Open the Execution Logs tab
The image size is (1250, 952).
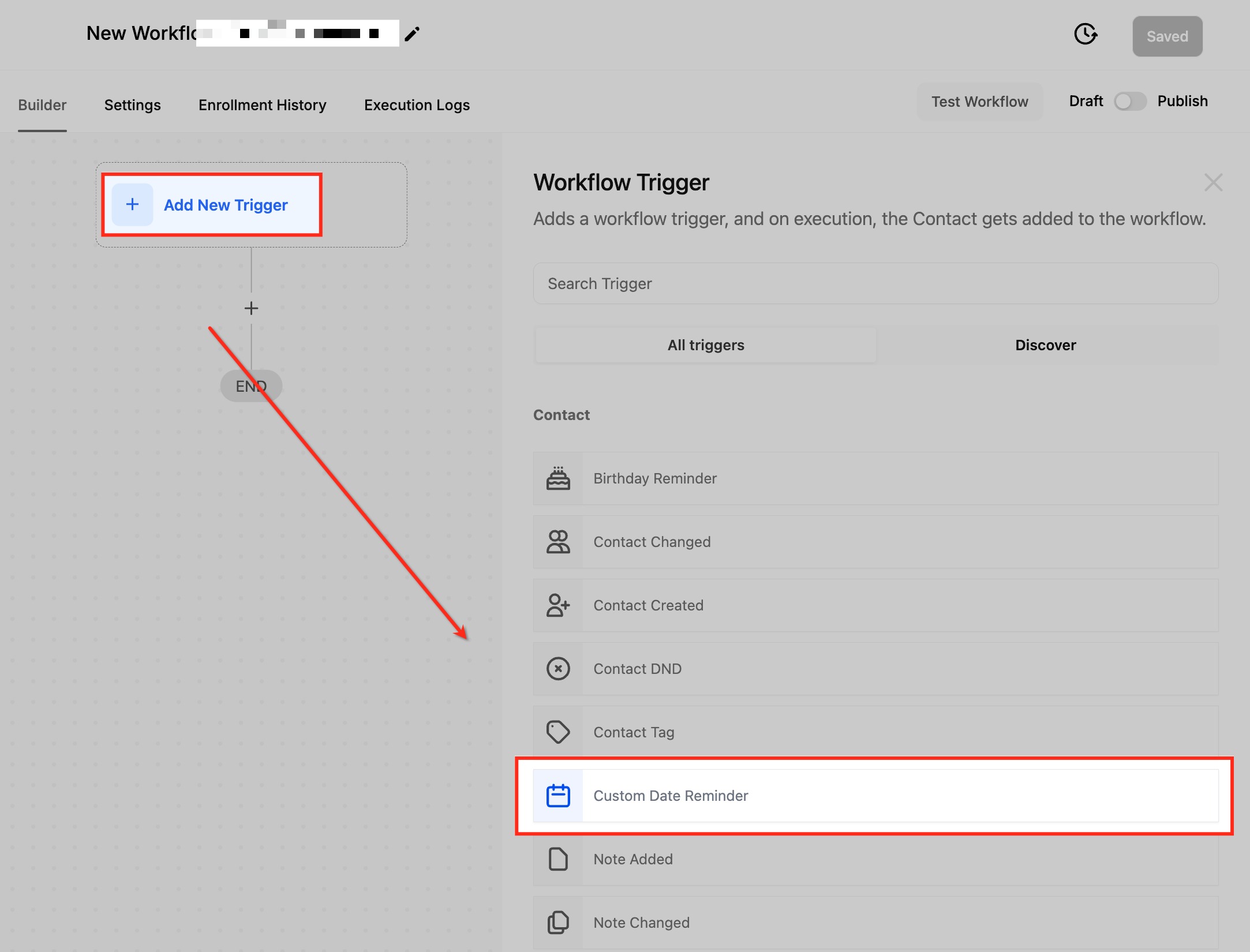point(417,105)
